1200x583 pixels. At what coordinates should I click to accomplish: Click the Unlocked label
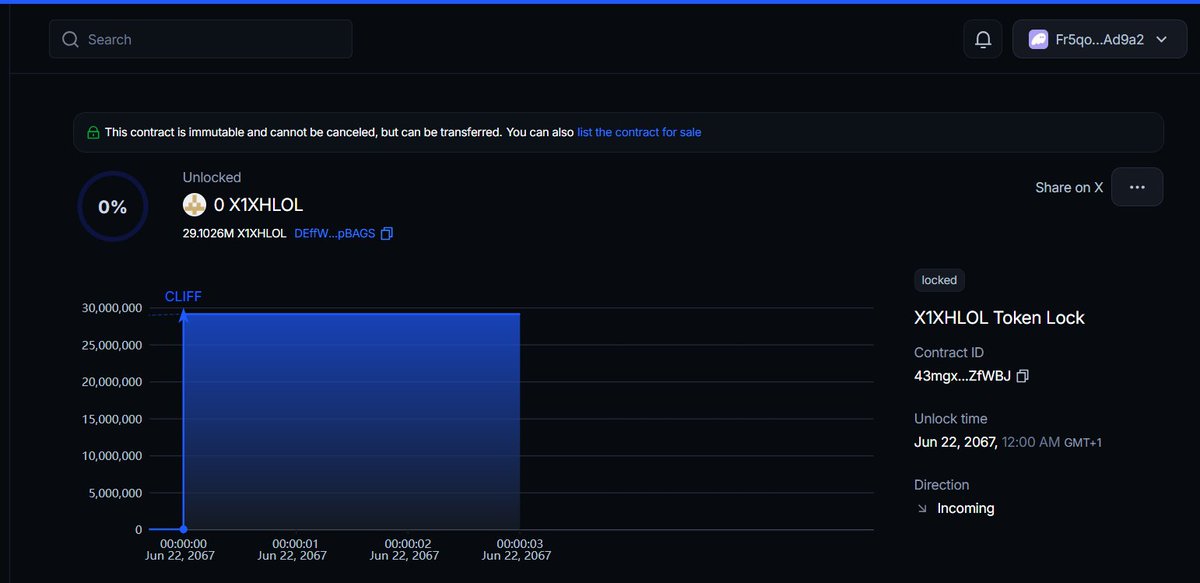[x=212, y=177]
